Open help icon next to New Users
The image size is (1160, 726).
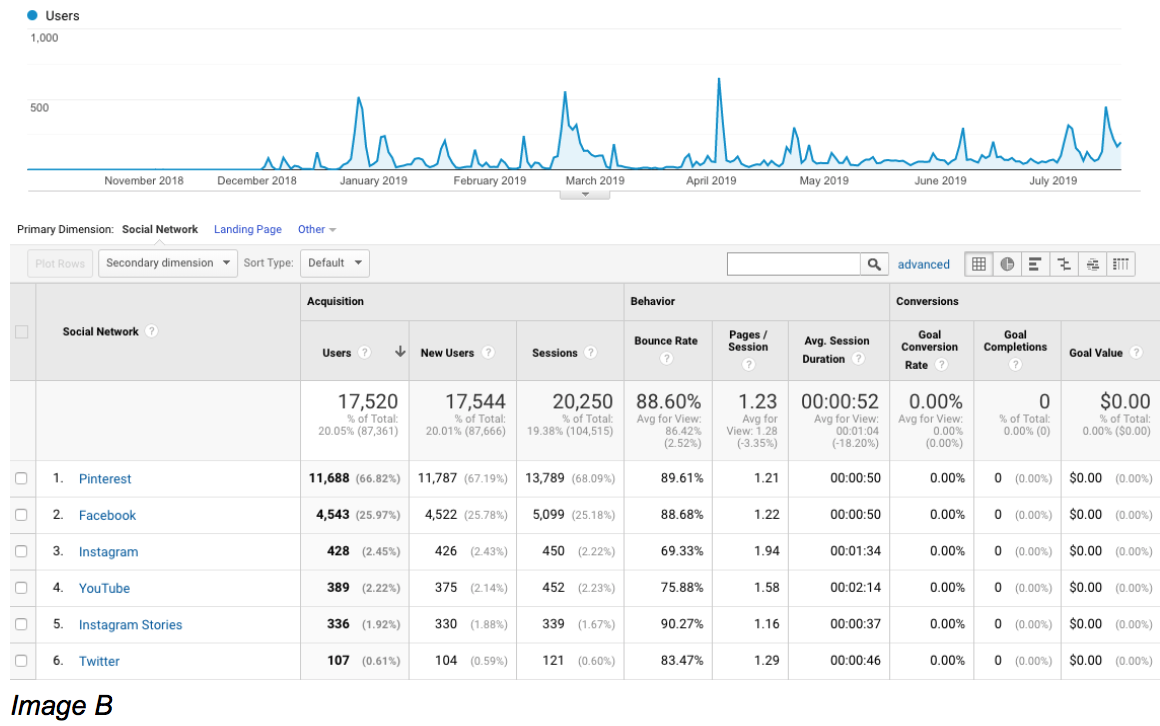point(488,352)
